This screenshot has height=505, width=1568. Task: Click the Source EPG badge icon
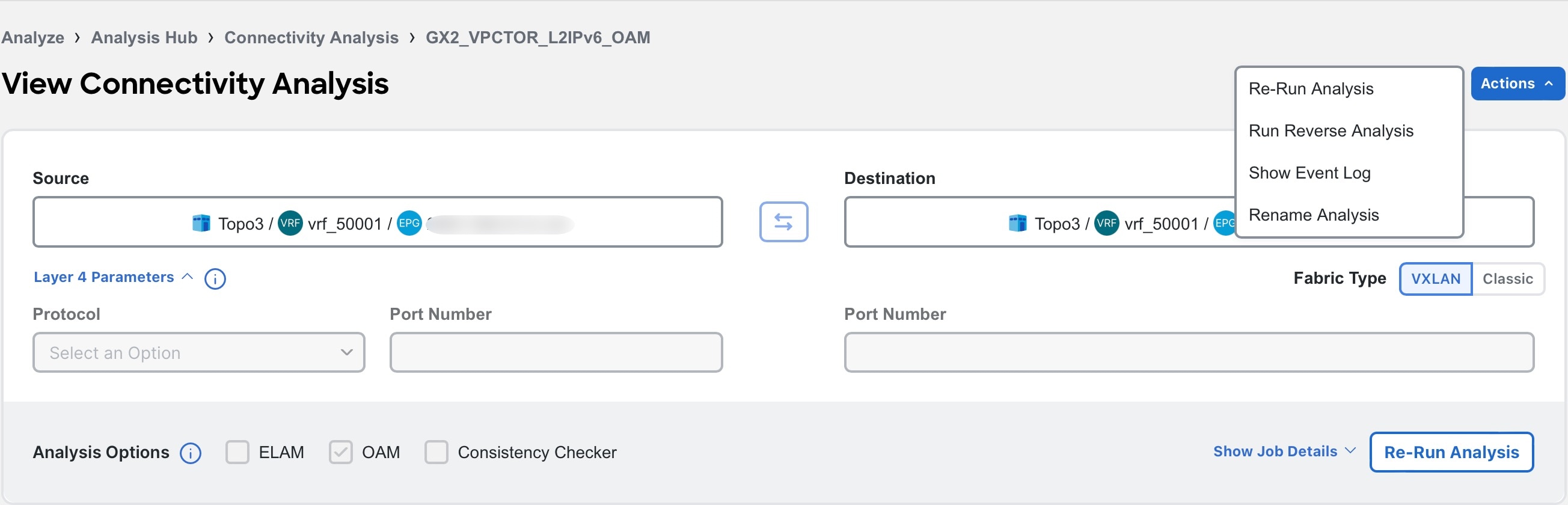[x=409, y=223]
